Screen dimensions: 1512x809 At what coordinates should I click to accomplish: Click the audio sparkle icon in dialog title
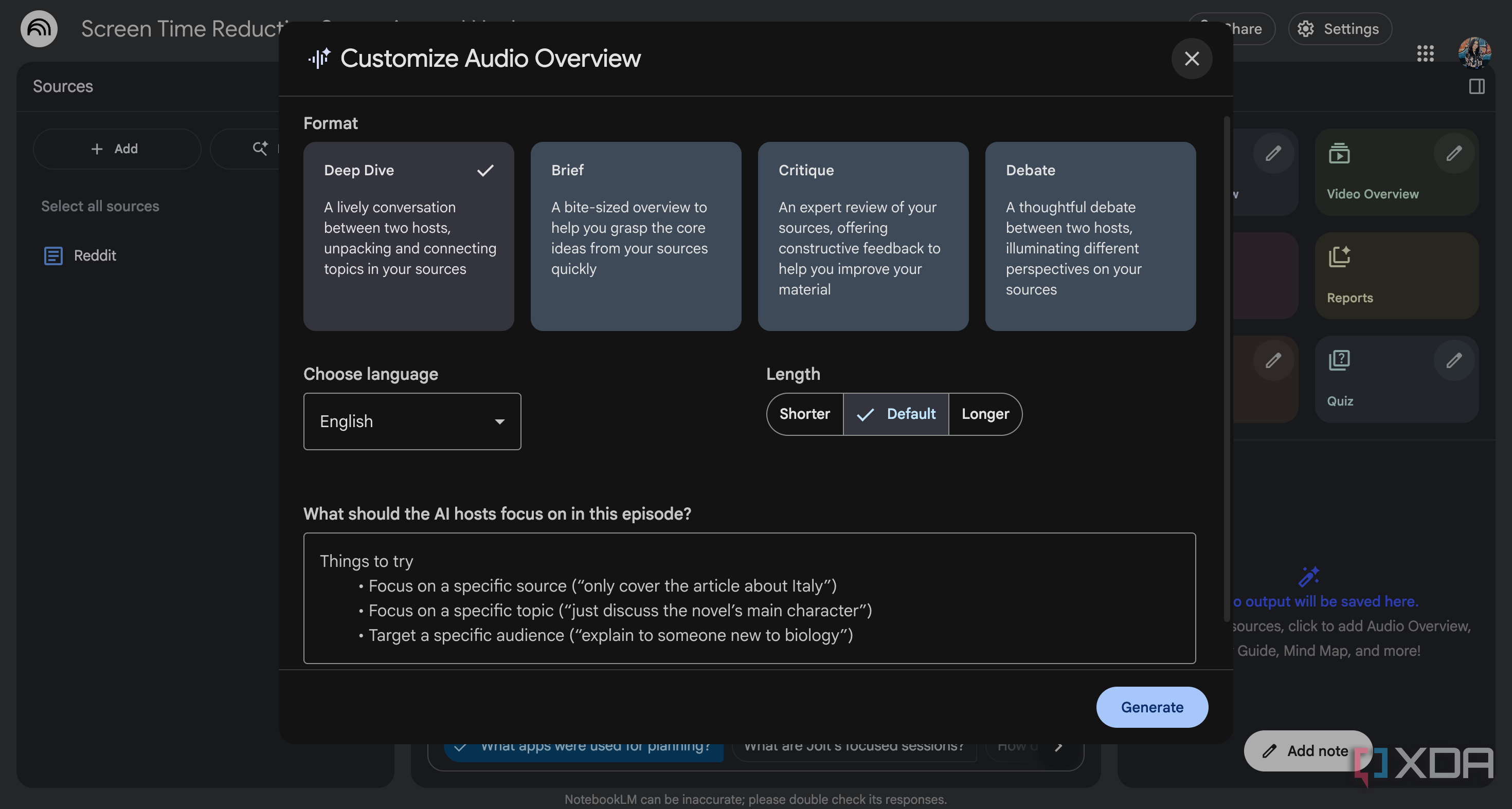coord(319,58)
